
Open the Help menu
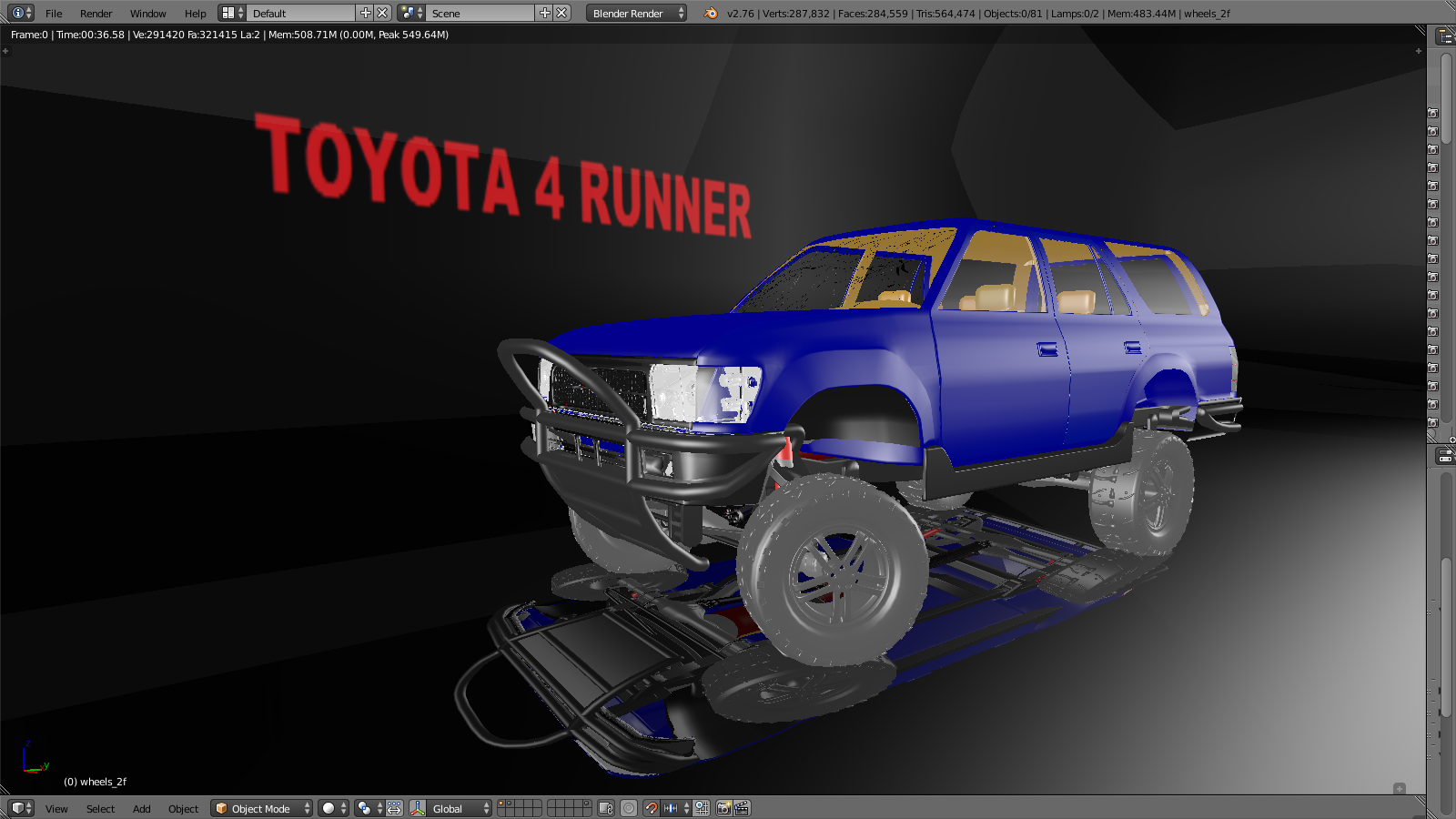pyautogui.click(x=195, y=14)
